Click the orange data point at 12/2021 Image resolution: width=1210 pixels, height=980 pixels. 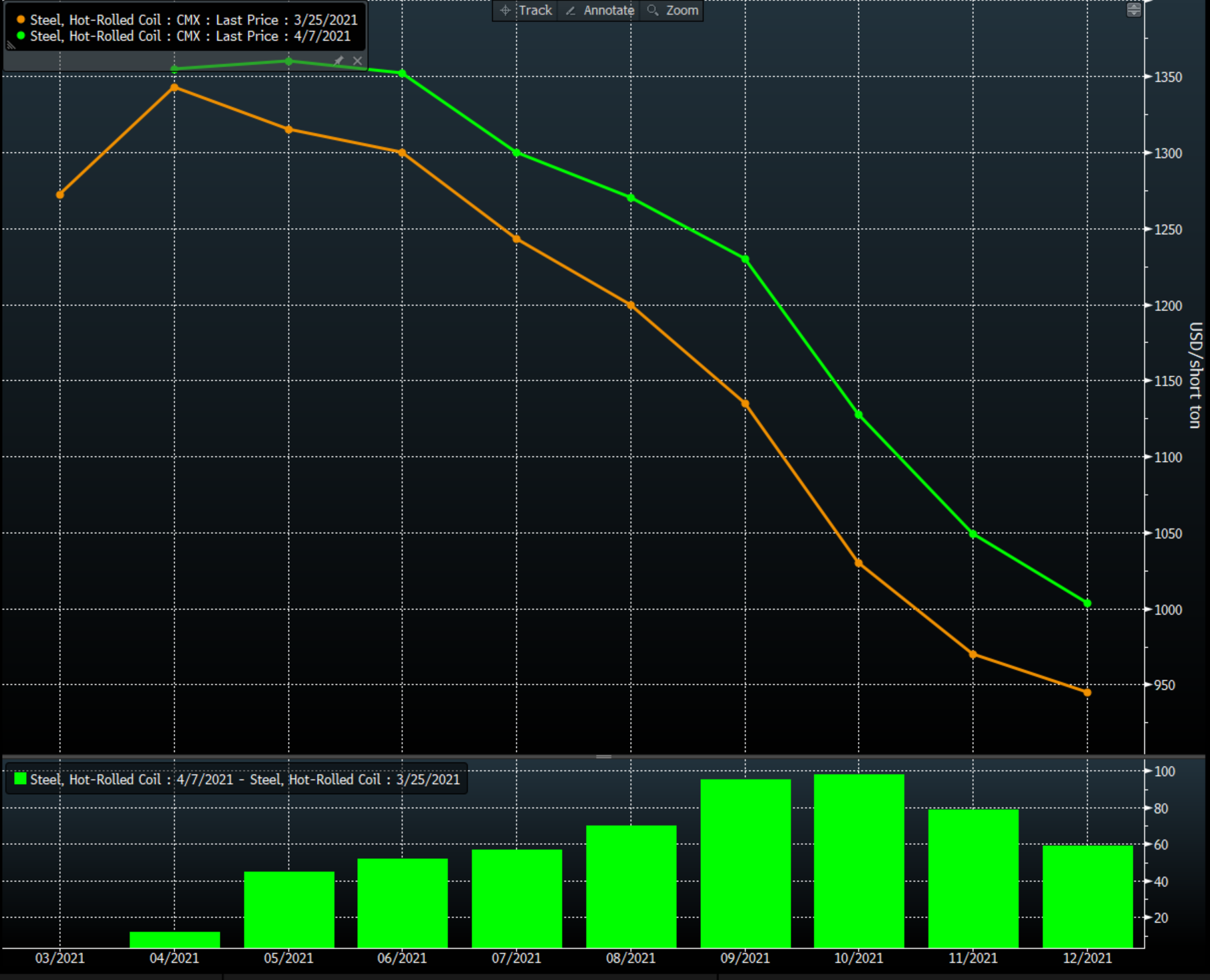(1087, 692)
